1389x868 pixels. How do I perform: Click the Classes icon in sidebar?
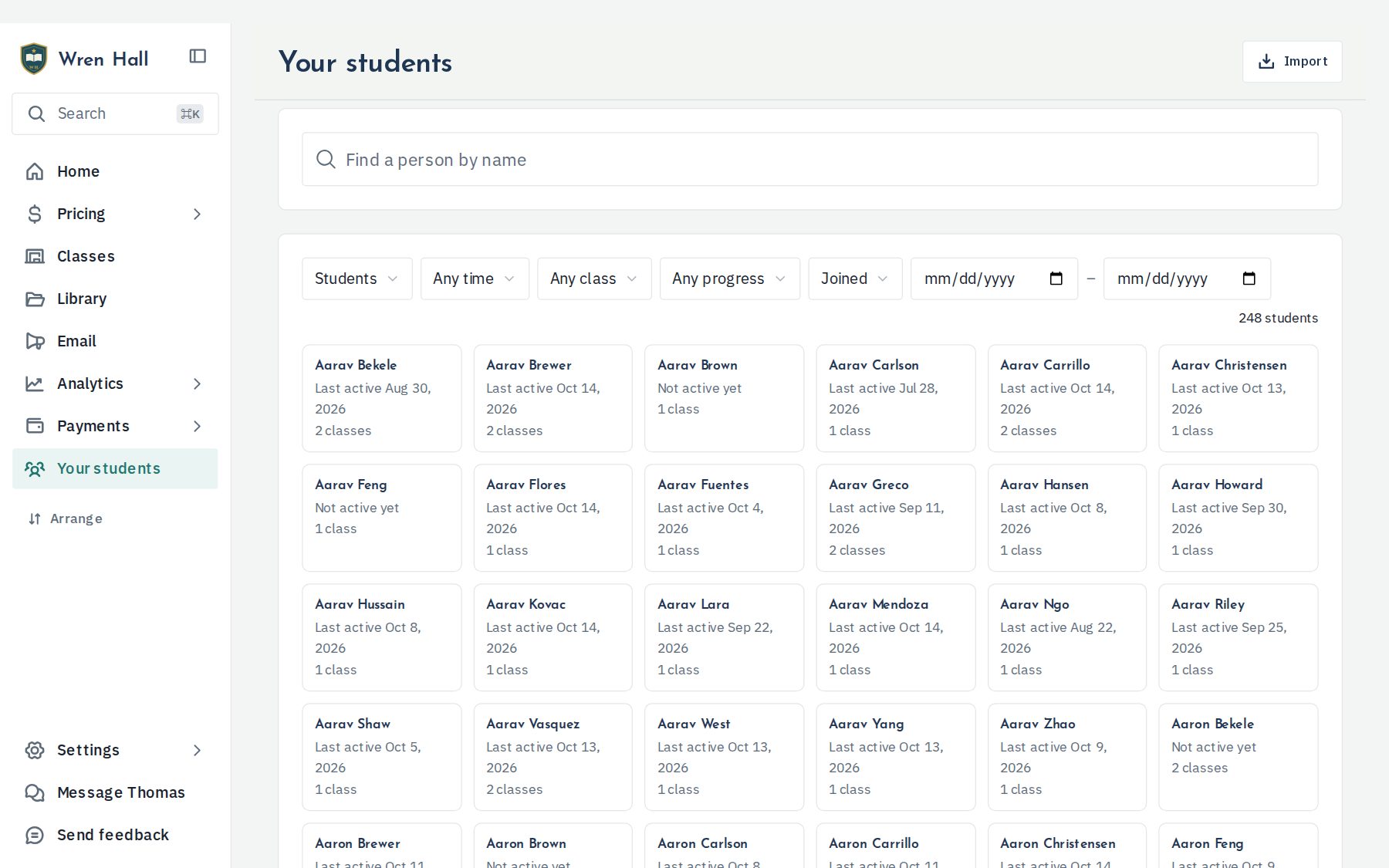tap(35, 256)
